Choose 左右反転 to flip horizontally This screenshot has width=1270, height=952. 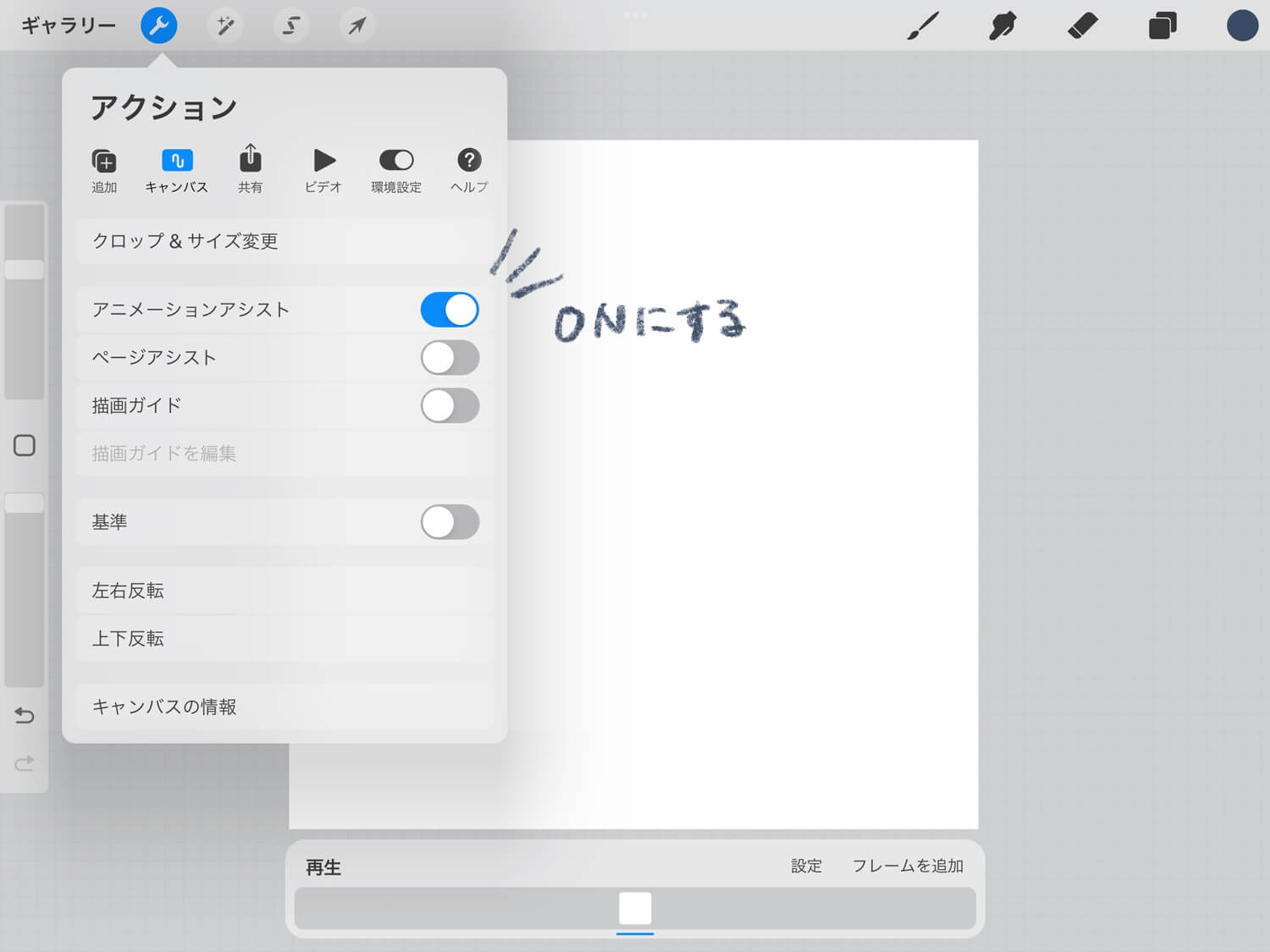point(284,591)
